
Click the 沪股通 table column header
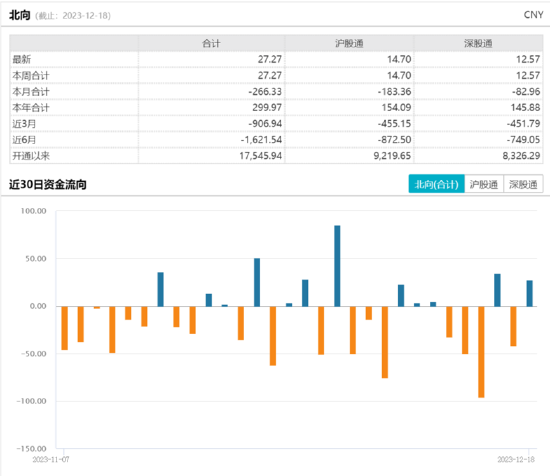pyautogui.click(x=349, y=43)
